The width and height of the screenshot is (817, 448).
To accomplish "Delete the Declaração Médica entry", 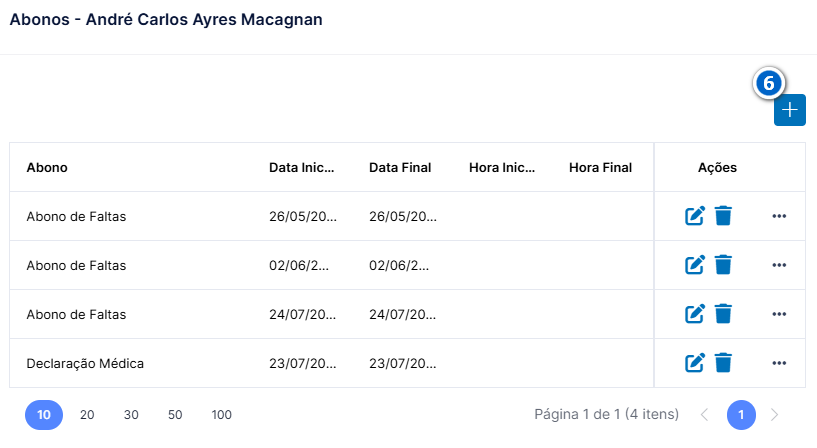I will [x=723, y=363].
